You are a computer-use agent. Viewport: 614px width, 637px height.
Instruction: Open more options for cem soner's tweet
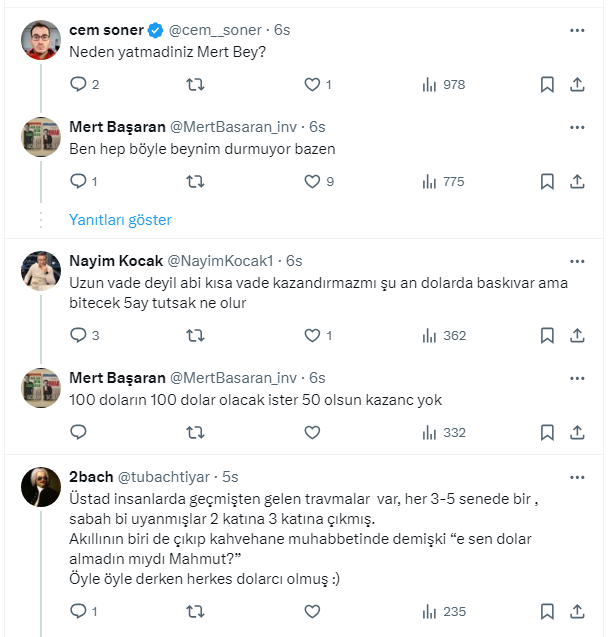point(577,31)
